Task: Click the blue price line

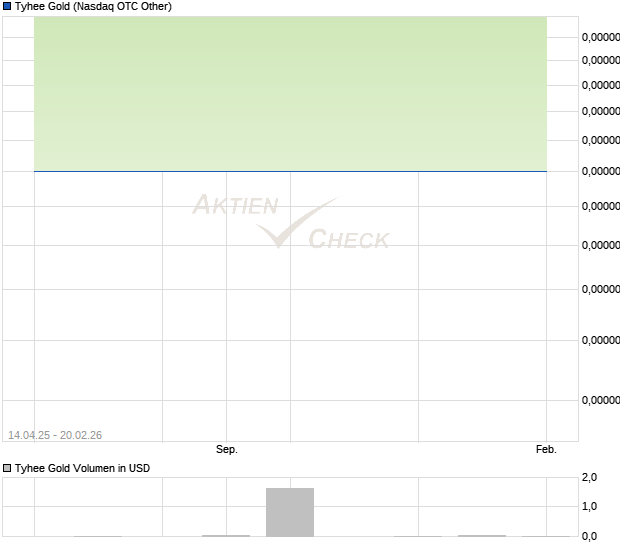Action: tap(290, 171)
